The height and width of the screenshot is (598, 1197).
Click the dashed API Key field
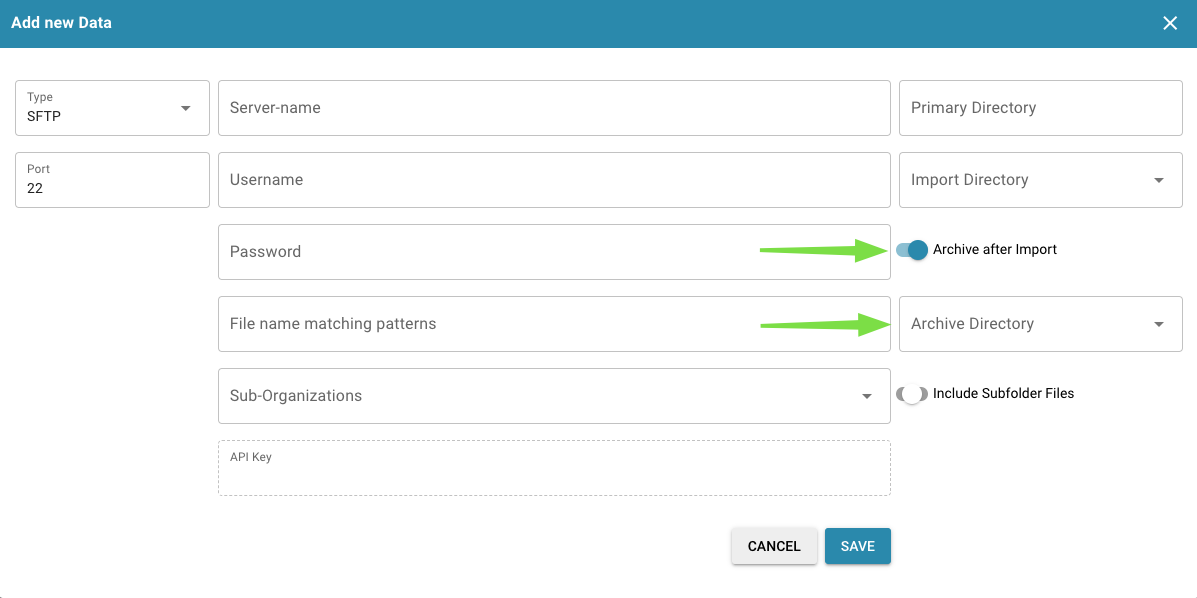(553, 466)
